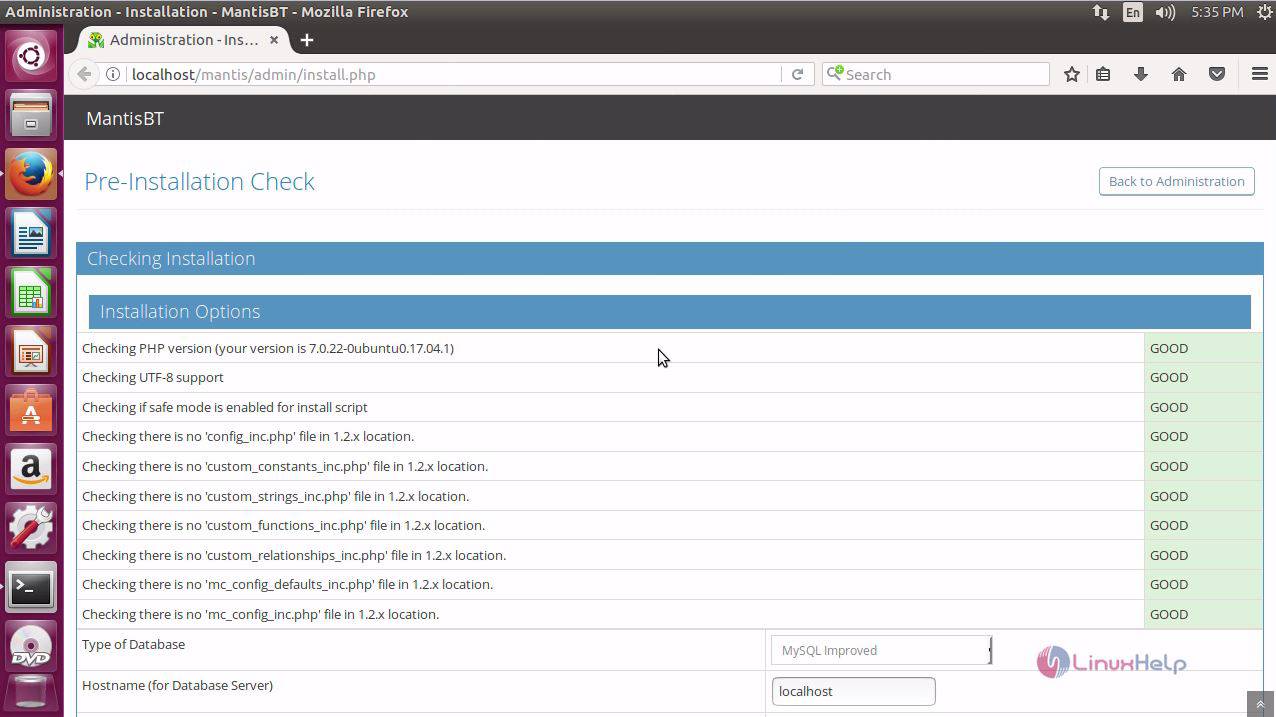Go to the Firefox home page
The image size is (1276, 717).
[x=1179, y=74]
